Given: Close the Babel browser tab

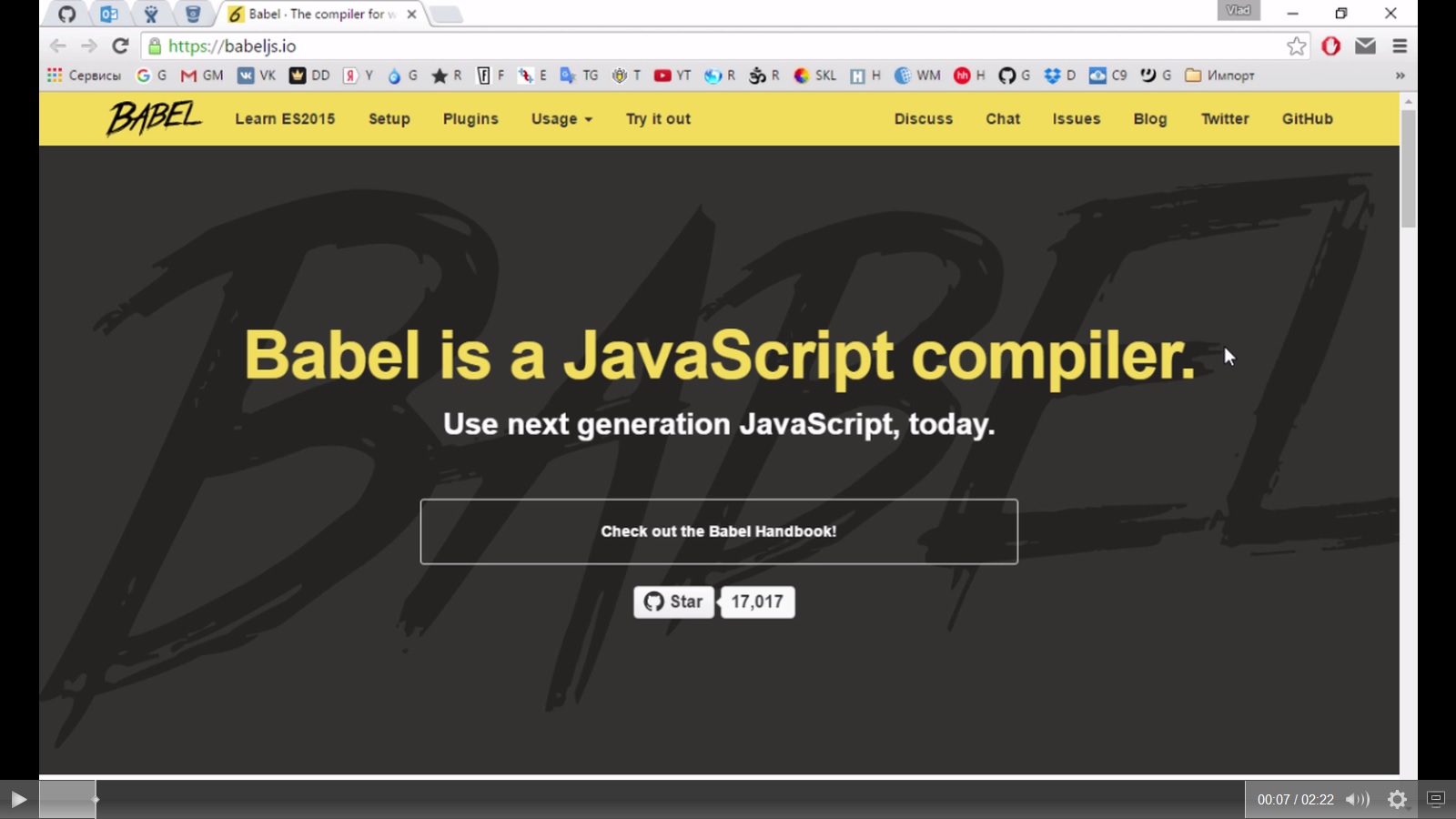Looking at the screenshot, I should pos(411,14).
